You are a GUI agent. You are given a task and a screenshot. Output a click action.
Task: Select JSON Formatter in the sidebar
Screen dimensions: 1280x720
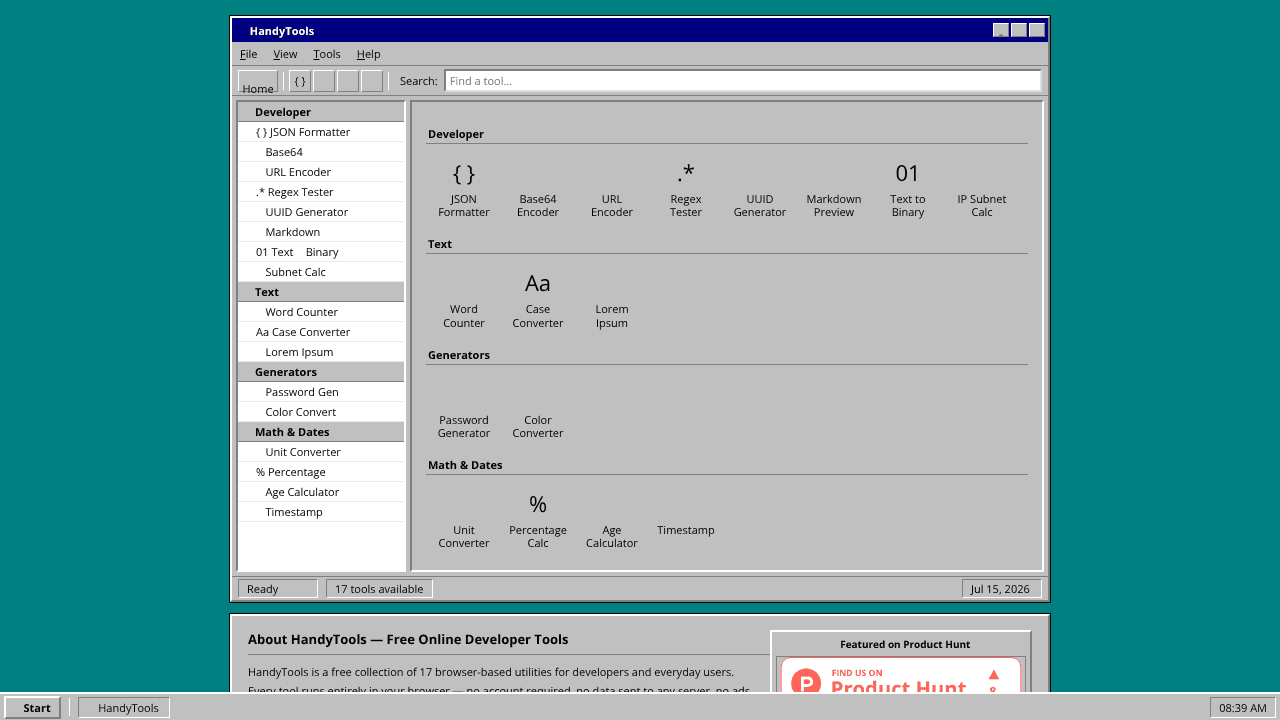coord(321,132)
